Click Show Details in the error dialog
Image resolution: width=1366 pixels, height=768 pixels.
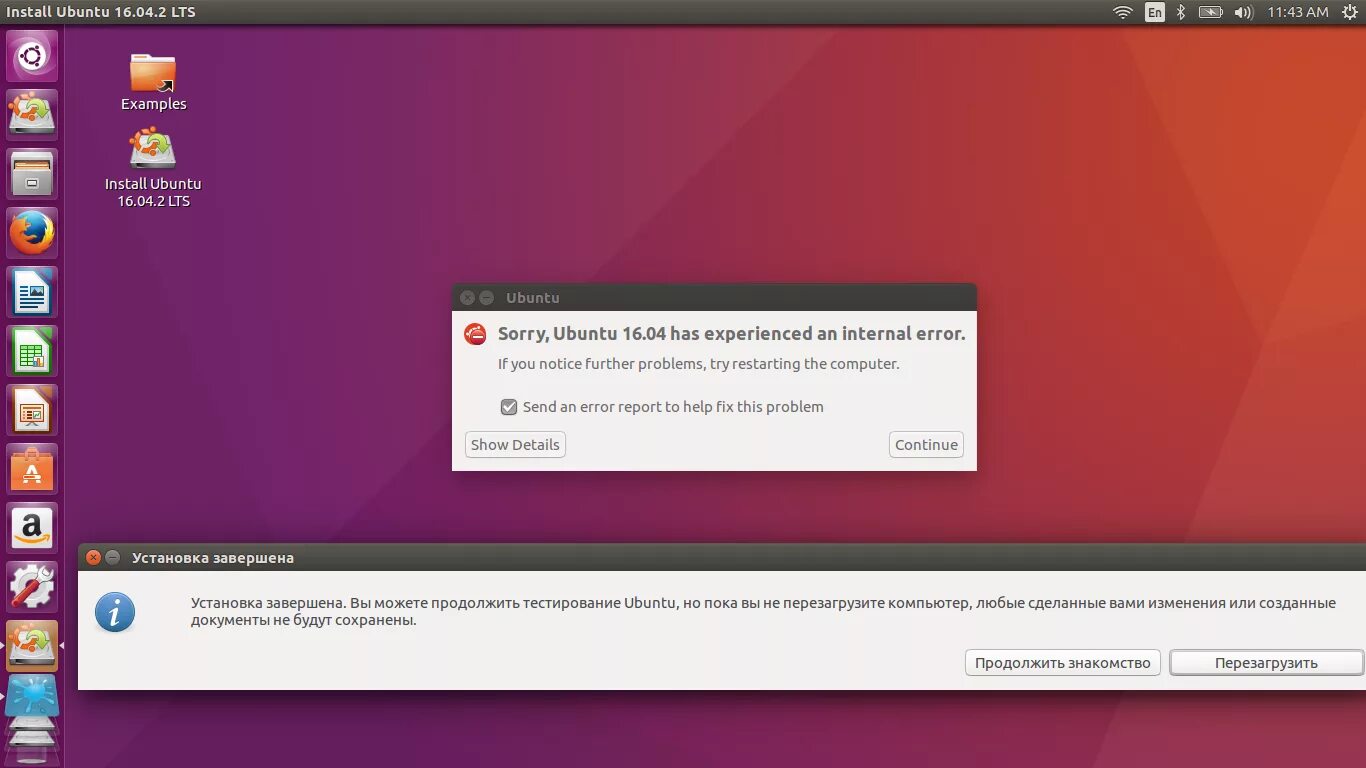tap(515, 445)
